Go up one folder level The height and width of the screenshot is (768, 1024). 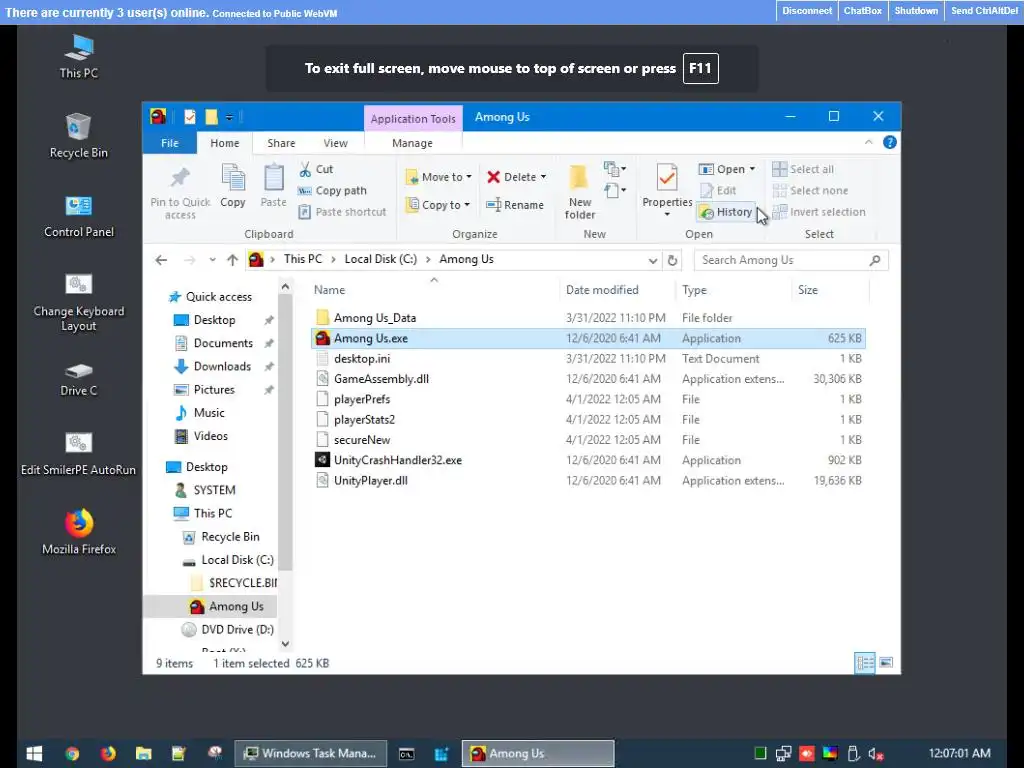point(232,260)
